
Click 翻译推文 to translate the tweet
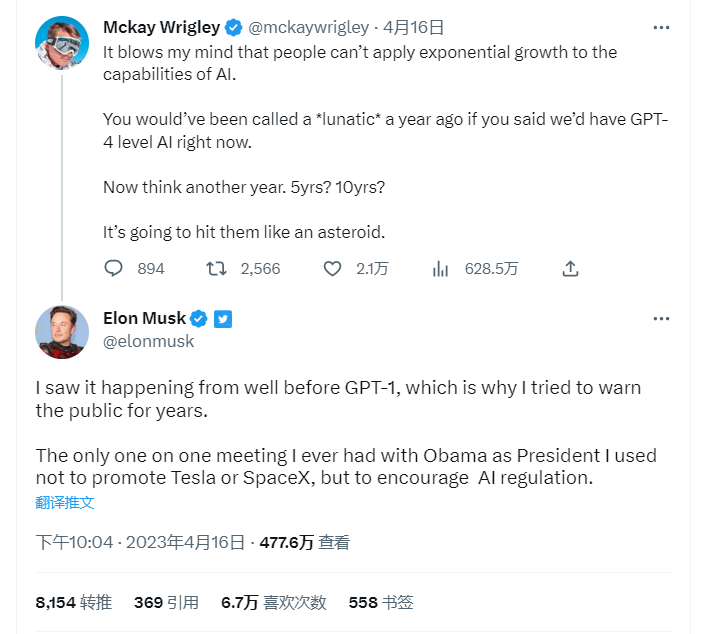pyautogui.click(x=65, y=503)
